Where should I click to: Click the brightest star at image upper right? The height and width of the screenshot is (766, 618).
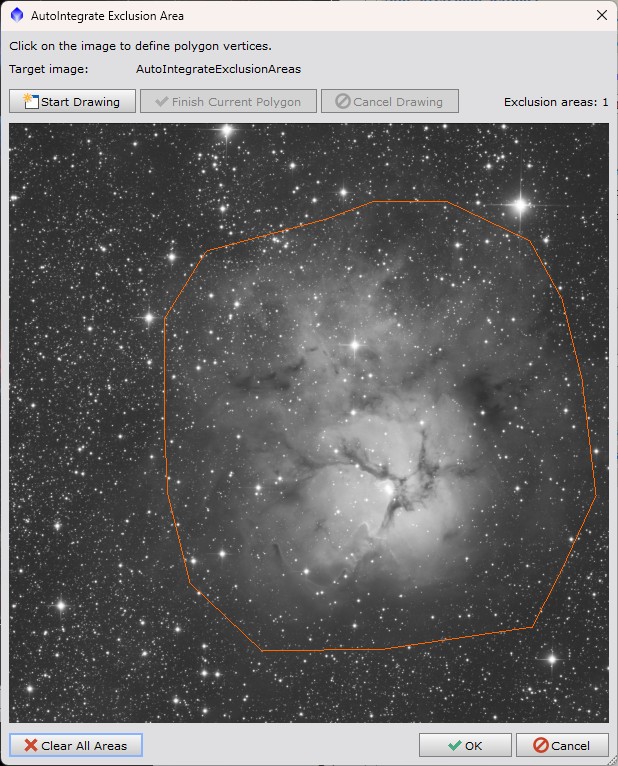click(520, 205)
